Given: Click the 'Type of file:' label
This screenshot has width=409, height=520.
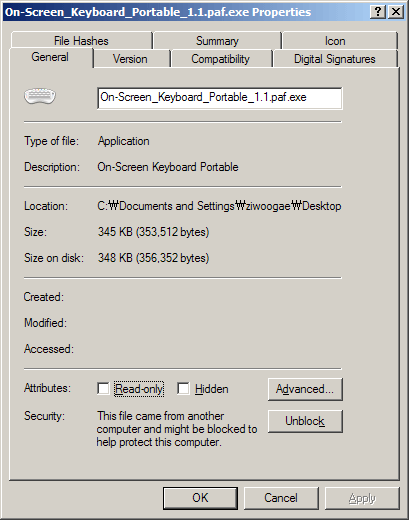Looking at the screenshot, I should click(51, 141).
